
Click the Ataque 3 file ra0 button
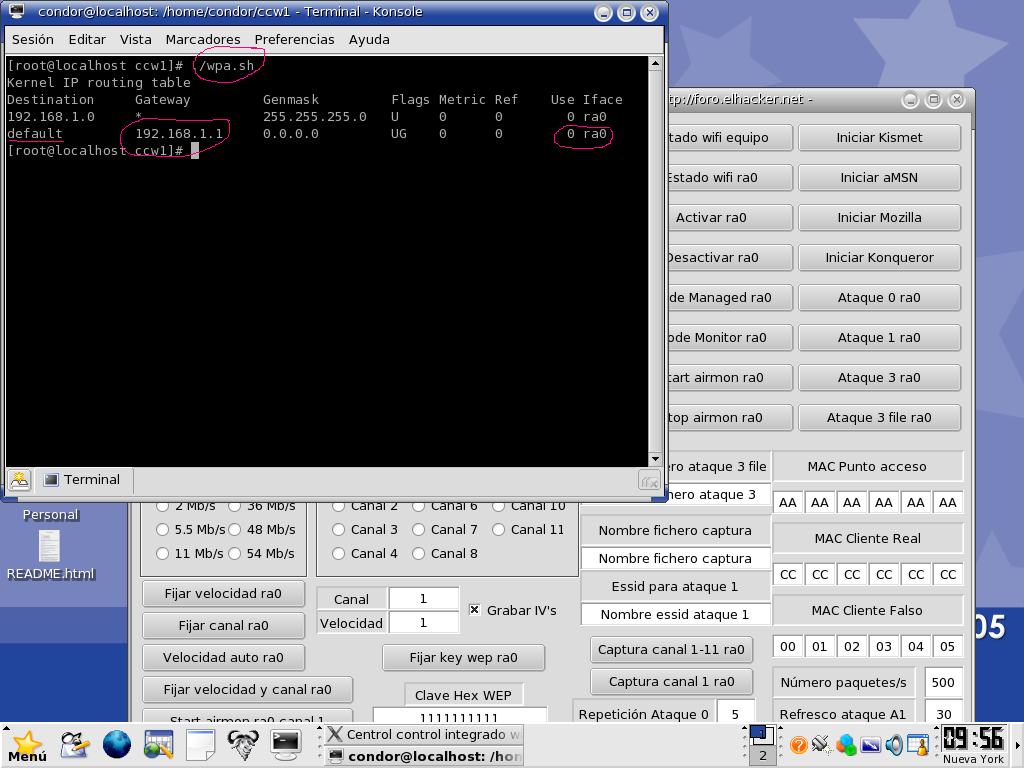coord(879,418)
